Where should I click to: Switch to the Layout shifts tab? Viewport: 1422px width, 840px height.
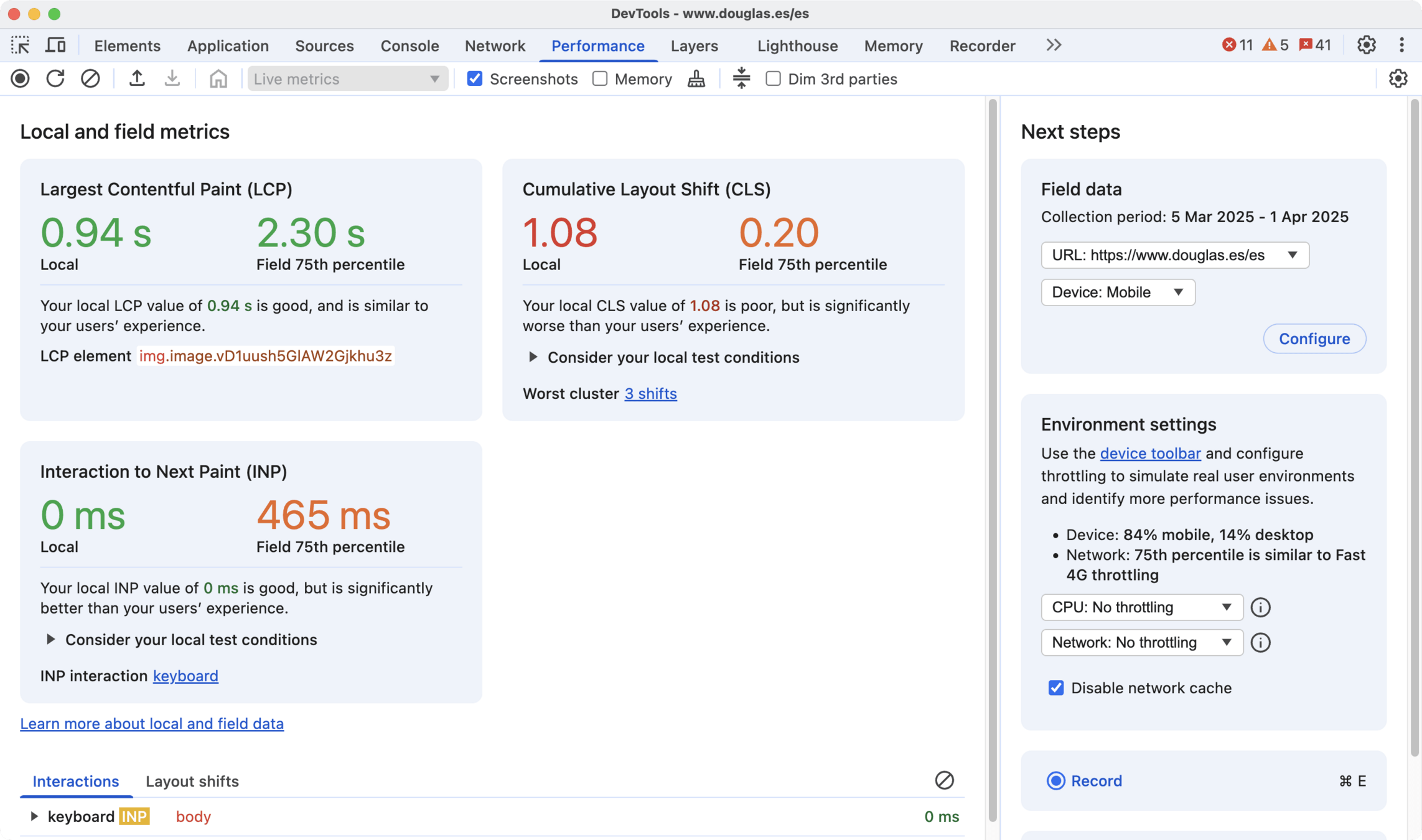tap(192, 782)
